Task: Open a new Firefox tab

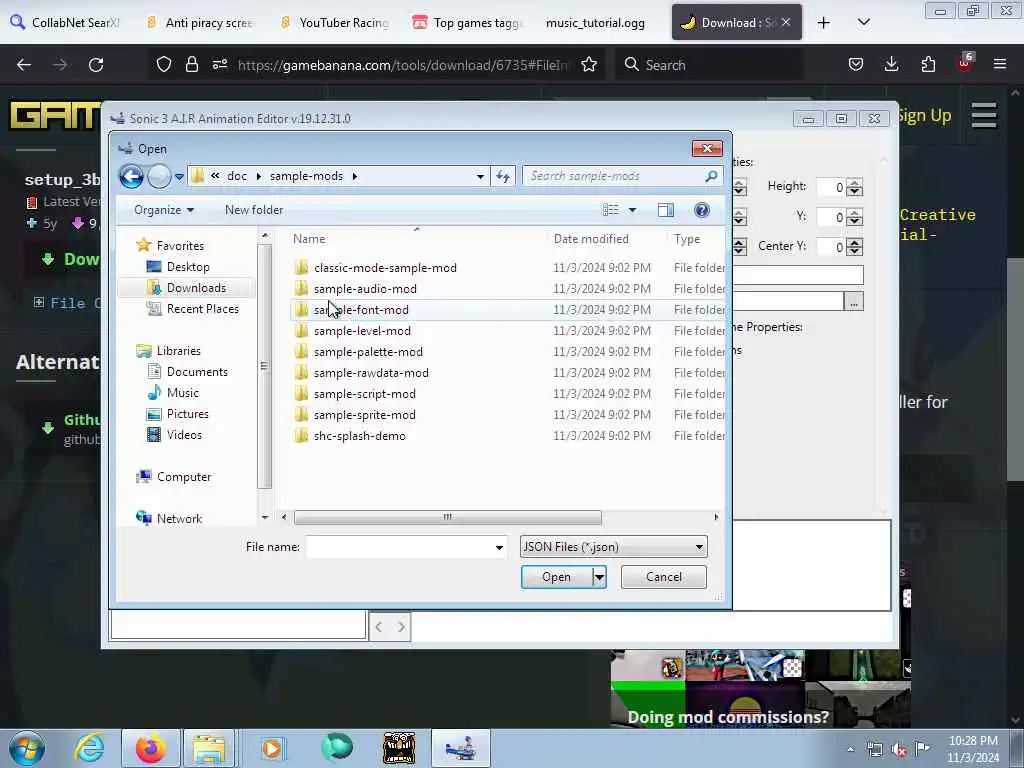Action: [824, 23]
